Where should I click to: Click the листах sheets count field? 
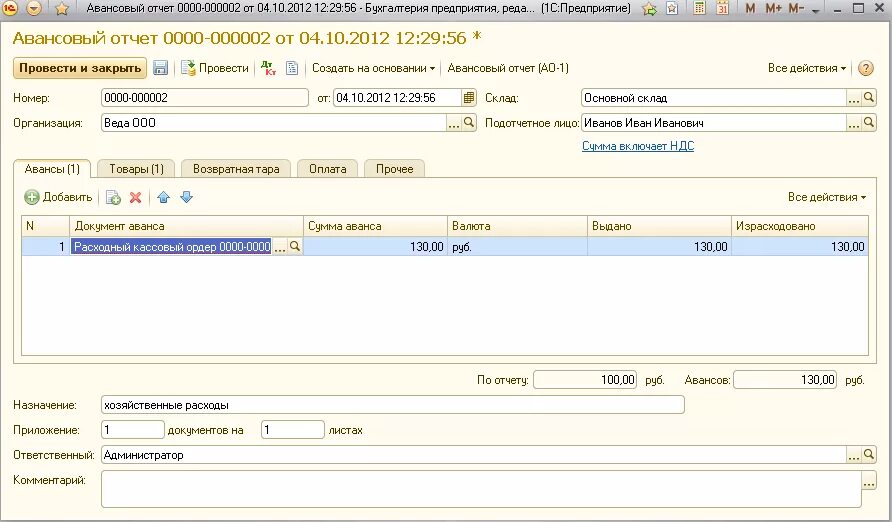292,430
